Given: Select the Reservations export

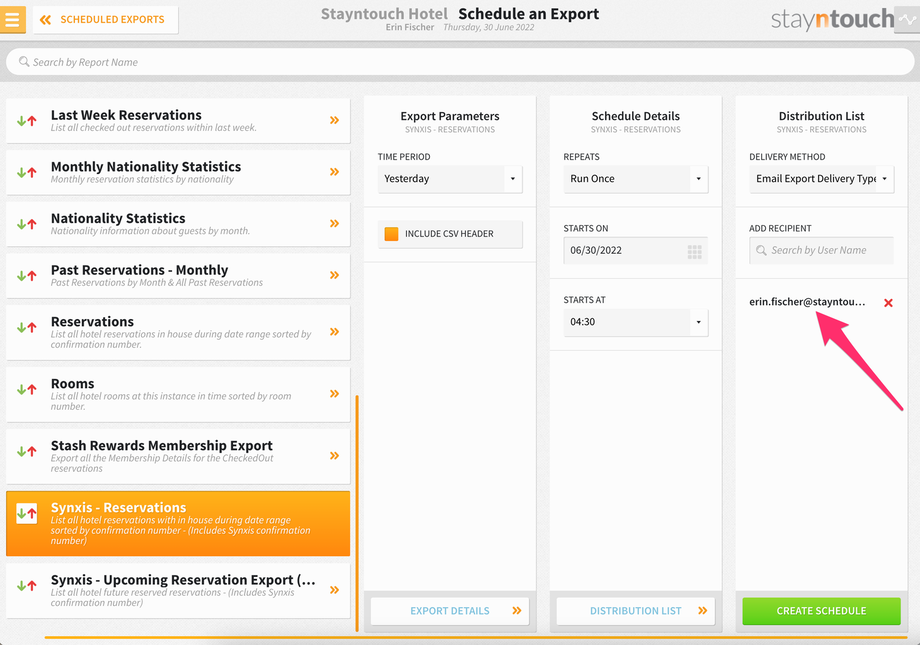Looking at the screenshot, I should click(x=178, y=332).
